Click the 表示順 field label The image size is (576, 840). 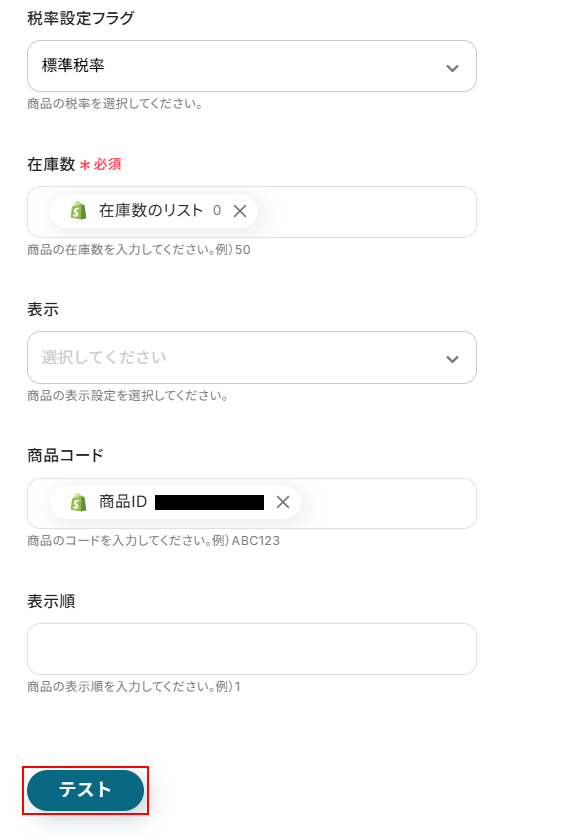click(x=51, y=601)
